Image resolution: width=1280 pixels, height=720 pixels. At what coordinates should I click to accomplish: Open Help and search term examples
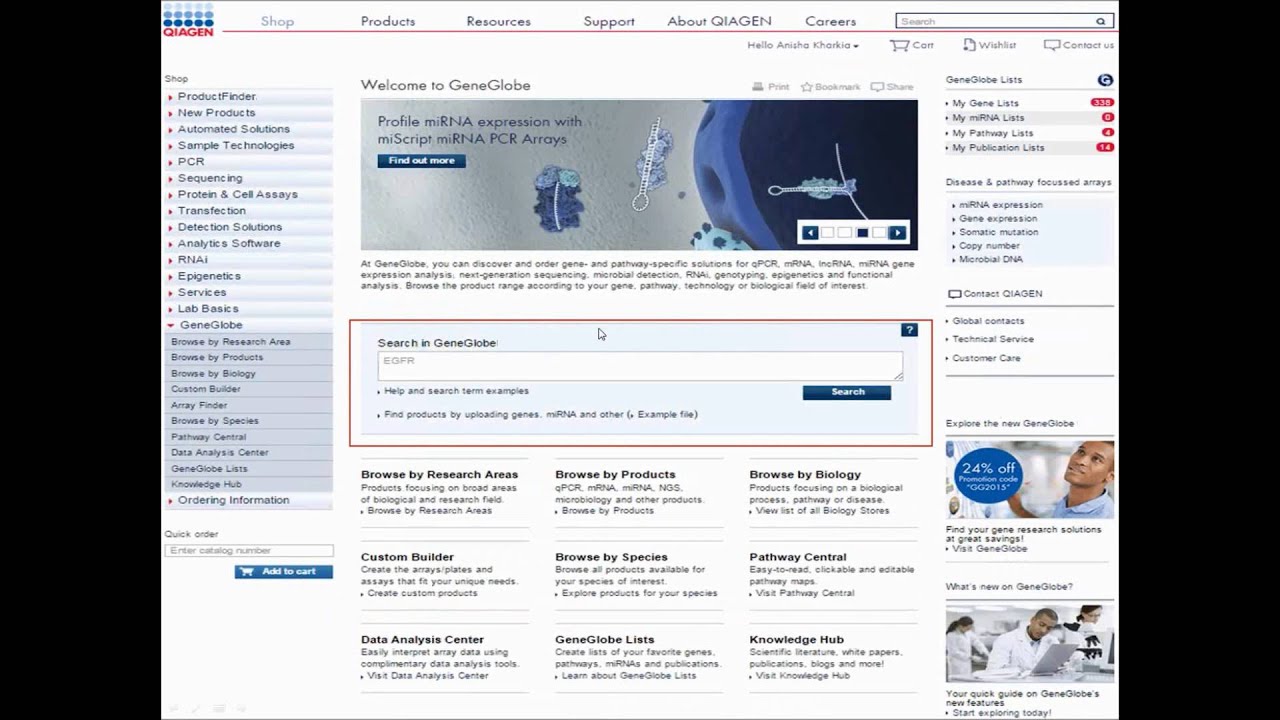tap(456, 391)
